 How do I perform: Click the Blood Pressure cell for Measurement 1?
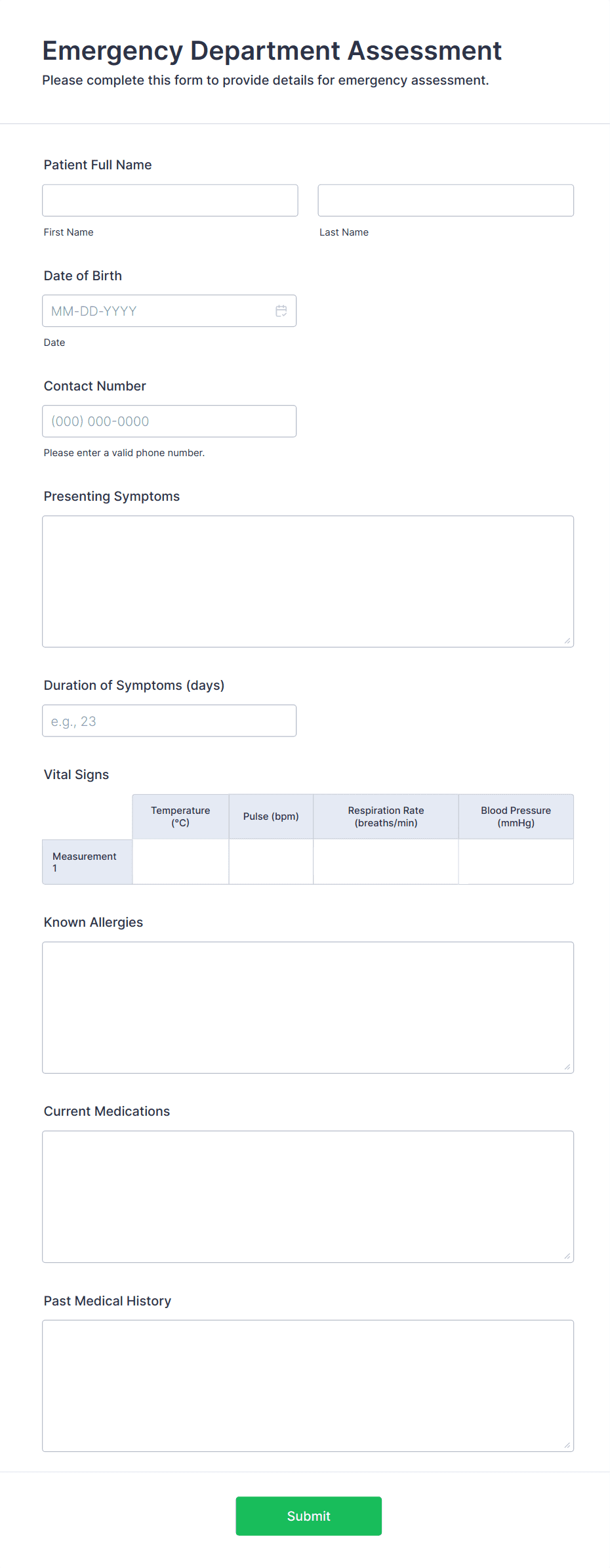tap(516, 861)
